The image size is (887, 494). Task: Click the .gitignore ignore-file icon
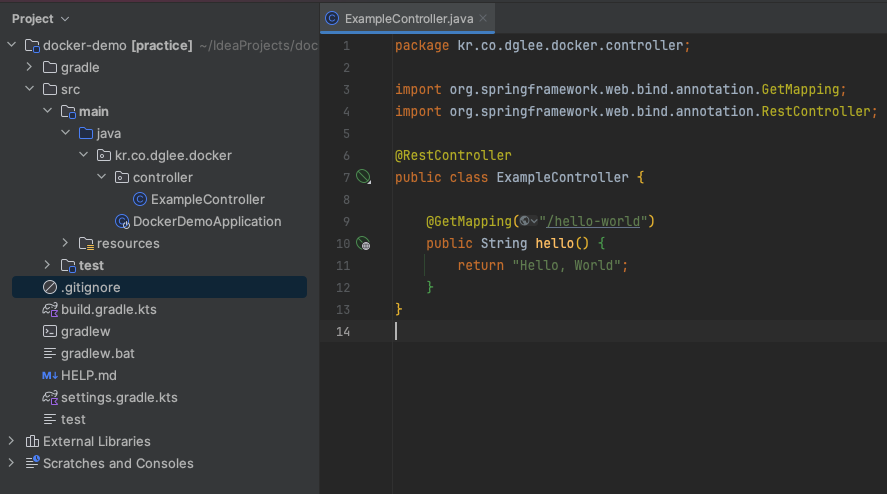click(50, 287)
